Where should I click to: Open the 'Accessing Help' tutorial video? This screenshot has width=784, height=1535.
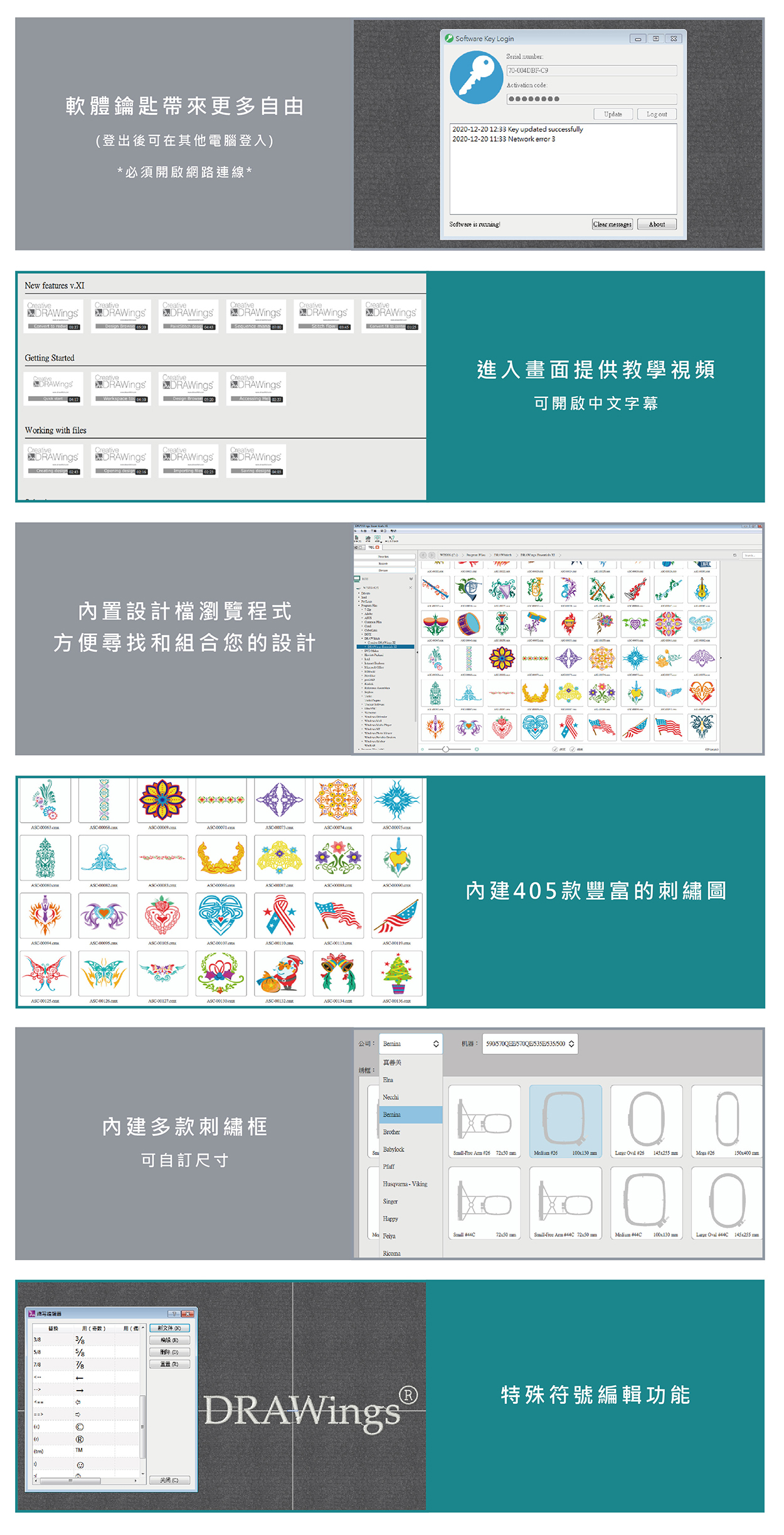257,388
